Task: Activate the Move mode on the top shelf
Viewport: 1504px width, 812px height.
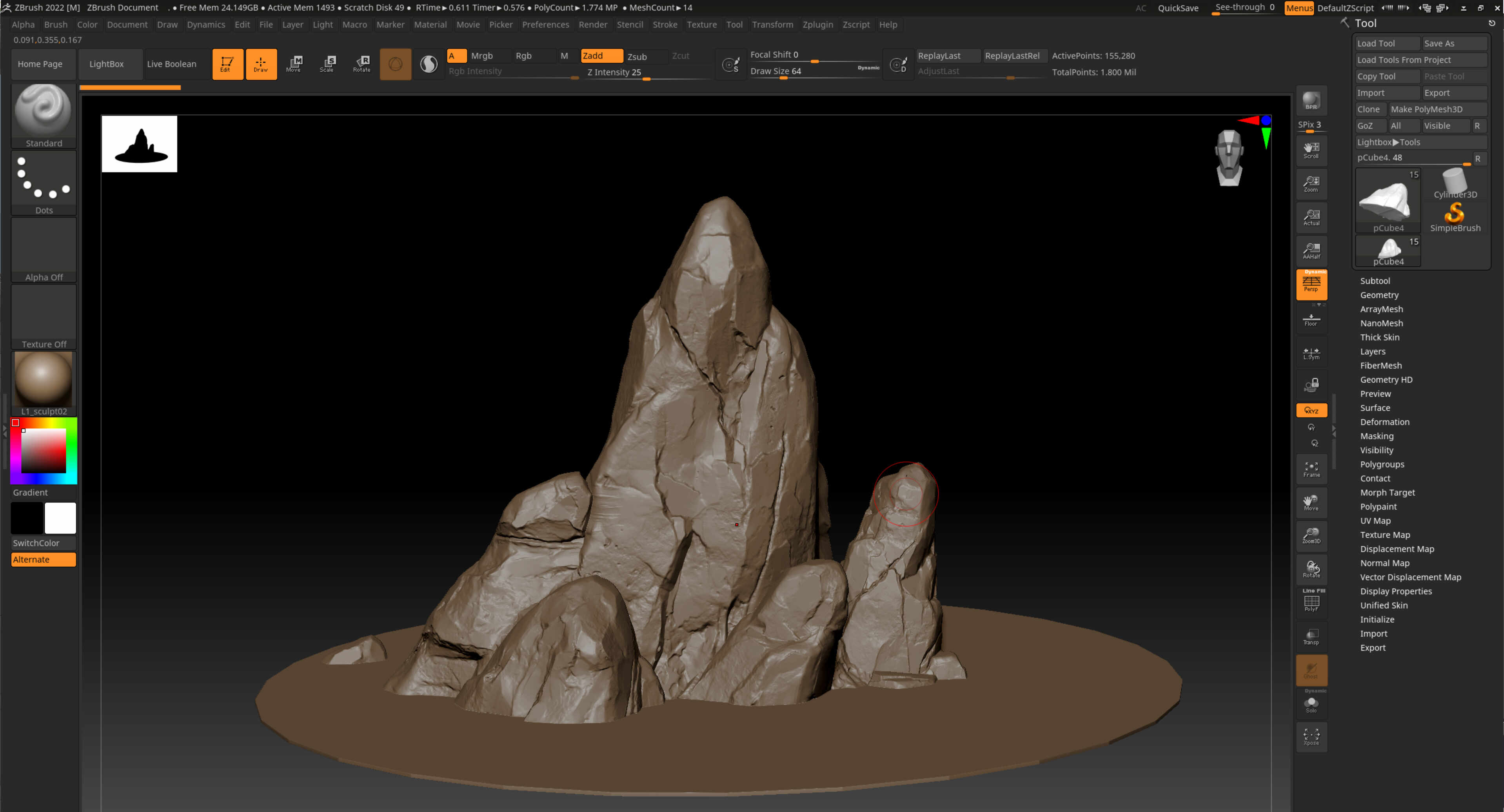Action: pyautogui.click(x=295, y=64)
